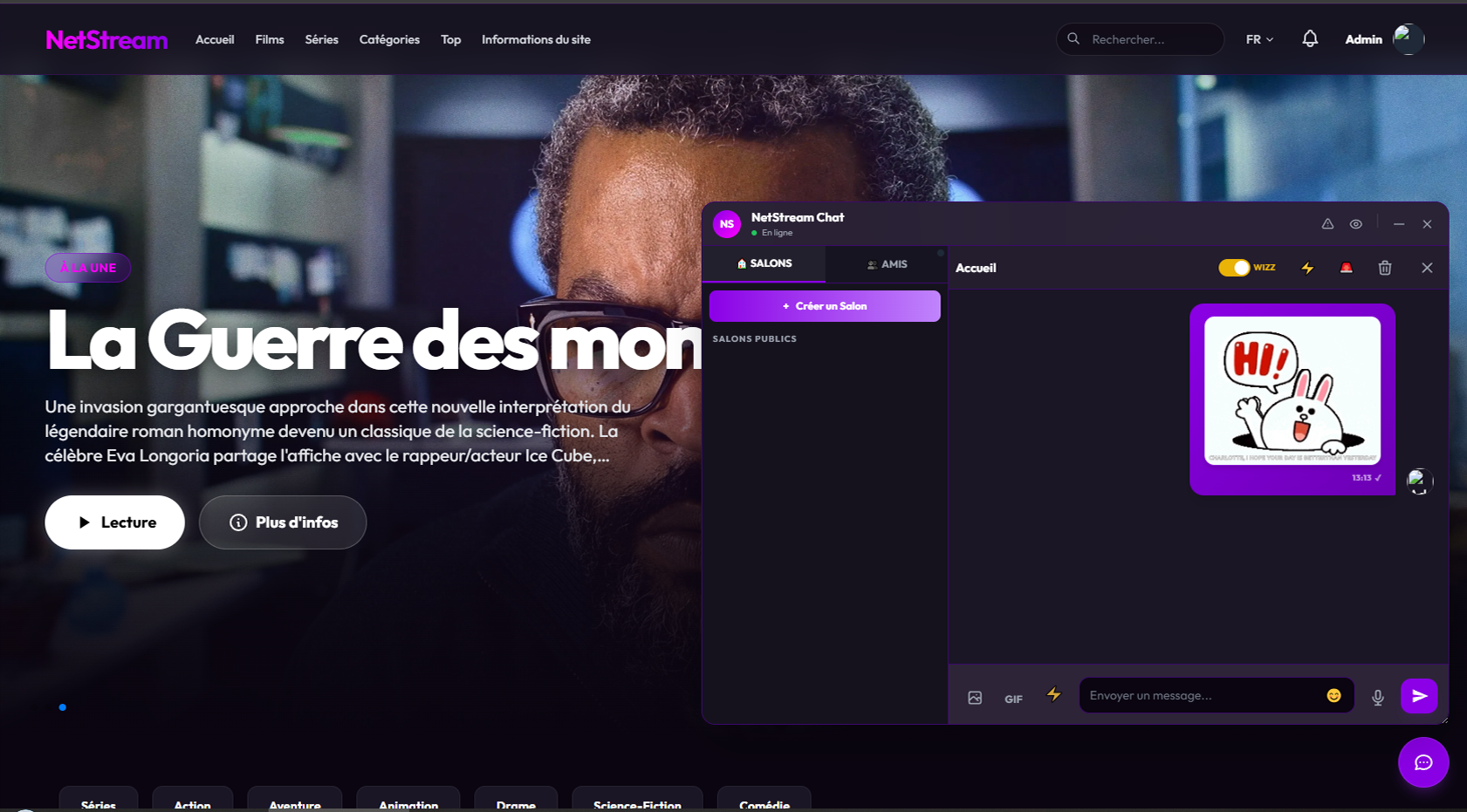Click the red siren alert icon

tap(1346, 268)
